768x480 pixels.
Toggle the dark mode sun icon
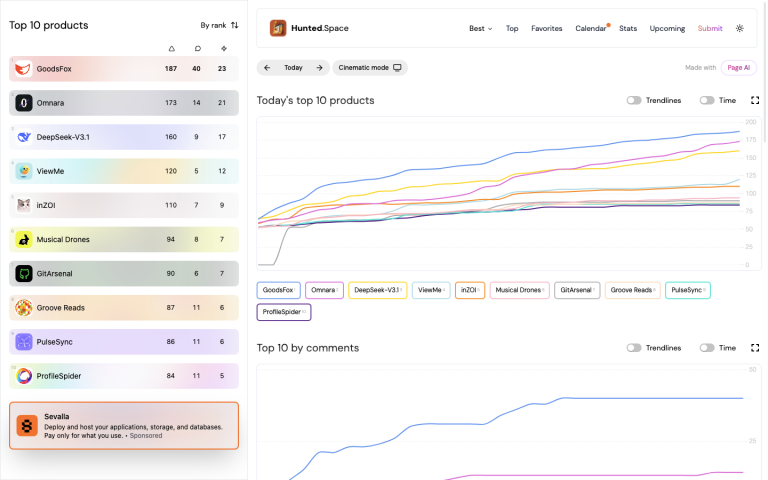pyautogui.click(x=740, y=29)
